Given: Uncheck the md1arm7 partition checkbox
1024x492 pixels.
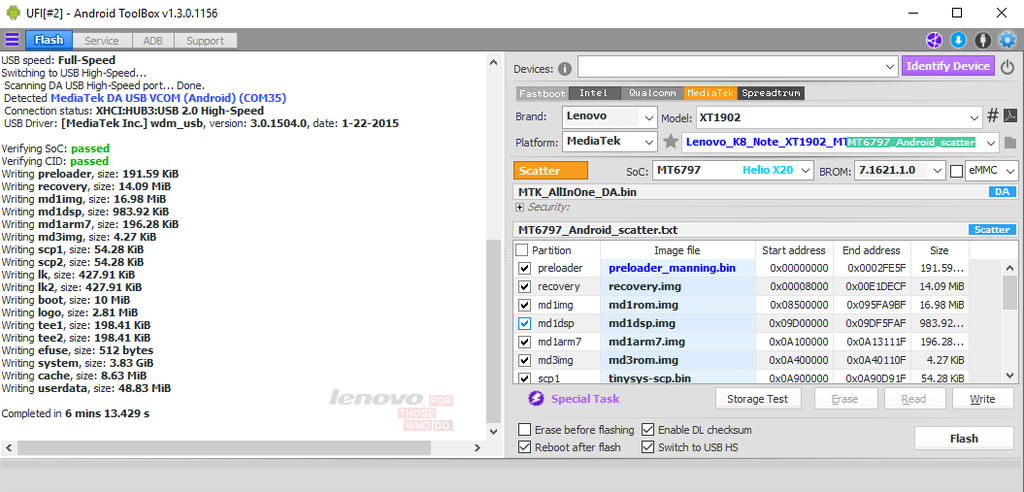Looking at the screenshot, I should click(524, 342).
